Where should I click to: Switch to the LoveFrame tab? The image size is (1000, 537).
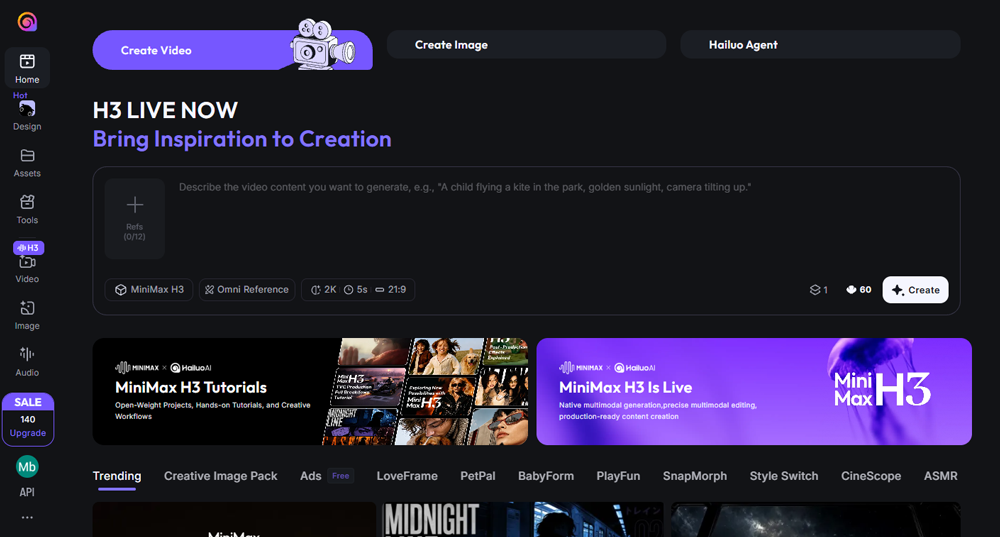pos(407,476)
